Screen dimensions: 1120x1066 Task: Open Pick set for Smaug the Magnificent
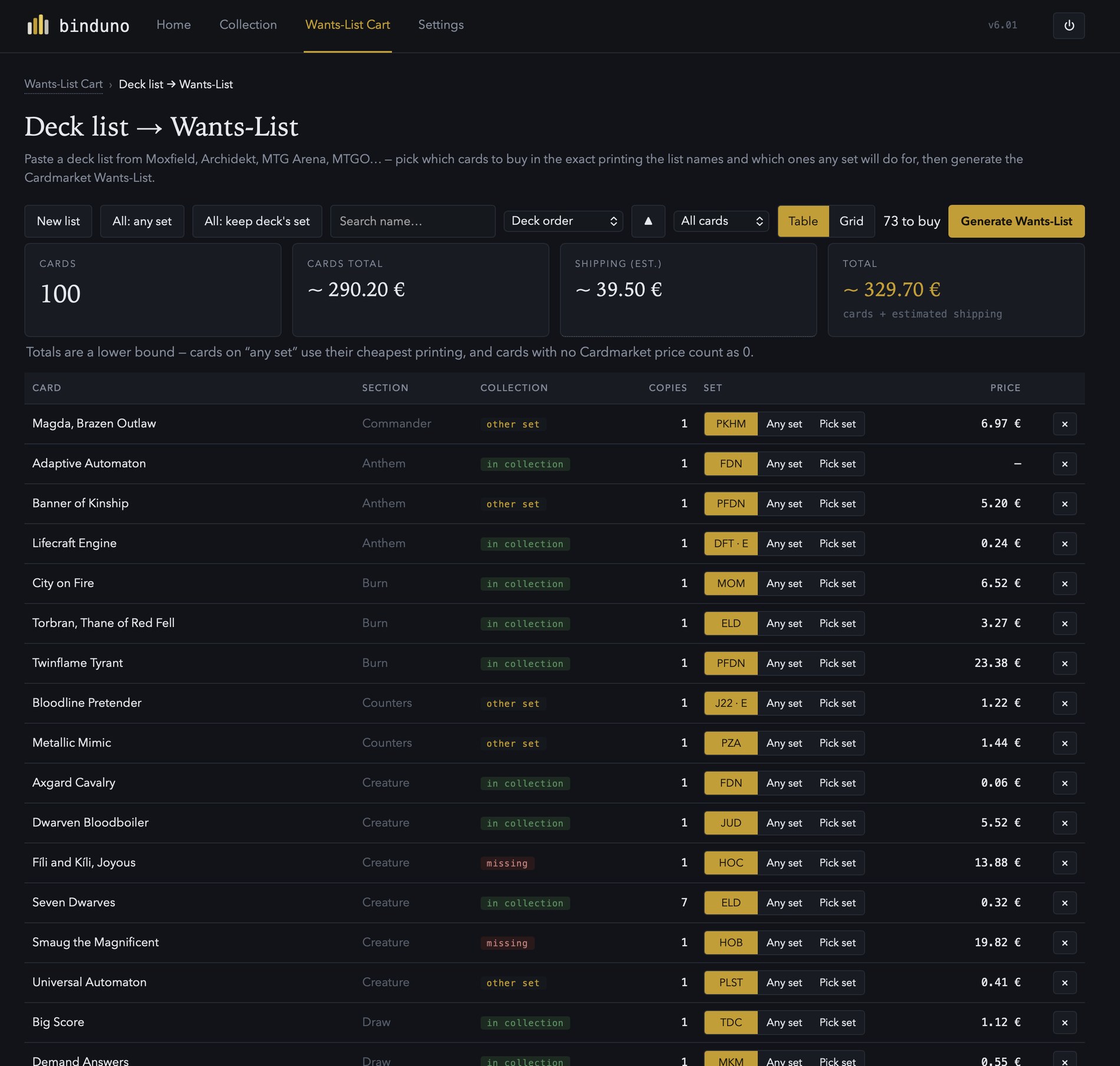coord(838,943)
